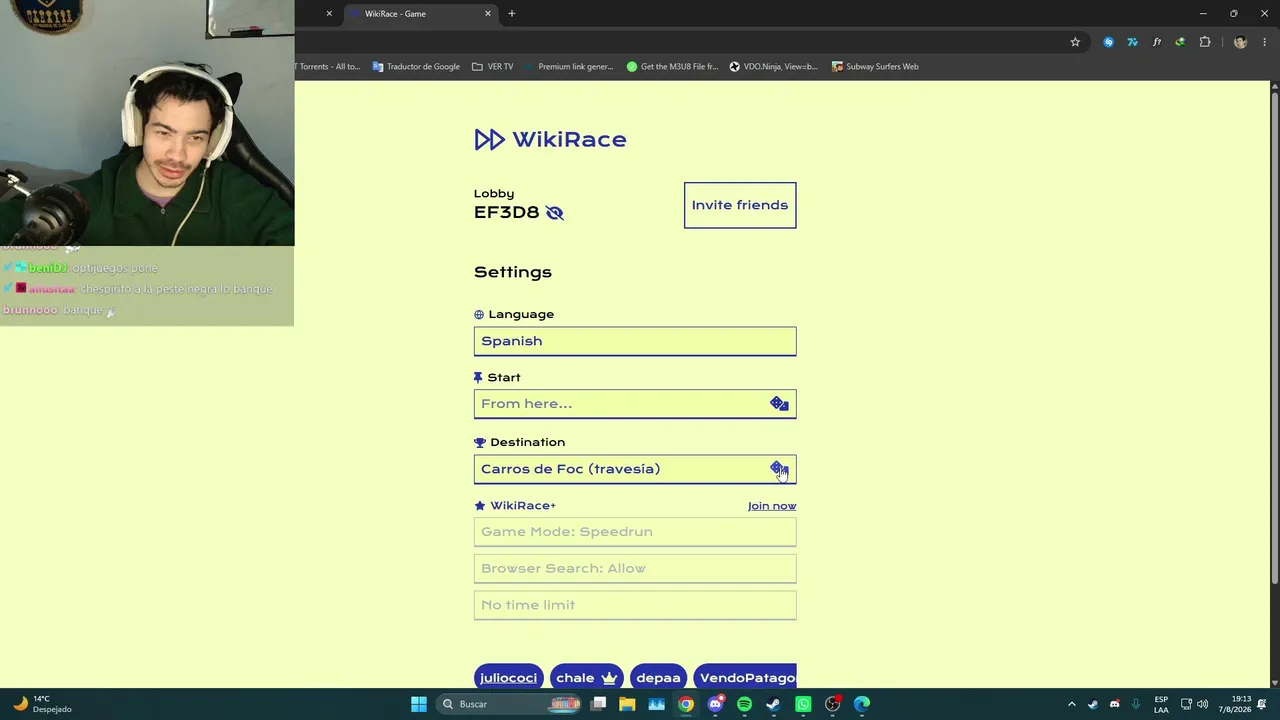Randomize the Start article with dice icon
The height and width of the screenshot is (720, 1280).
click(779, 404)
